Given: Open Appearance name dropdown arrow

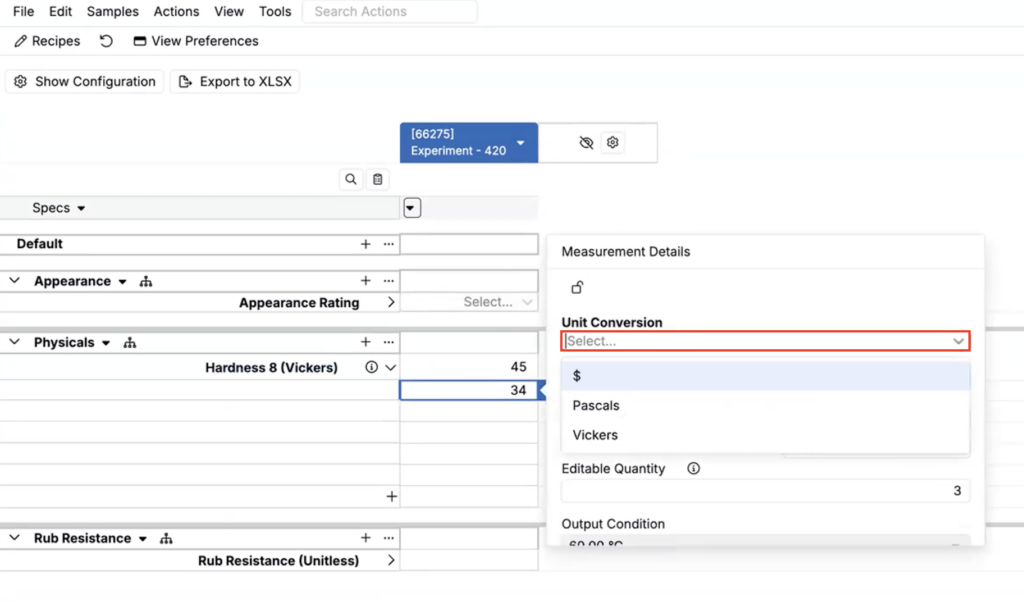Looking at the screenshot, I should point(122,282).
